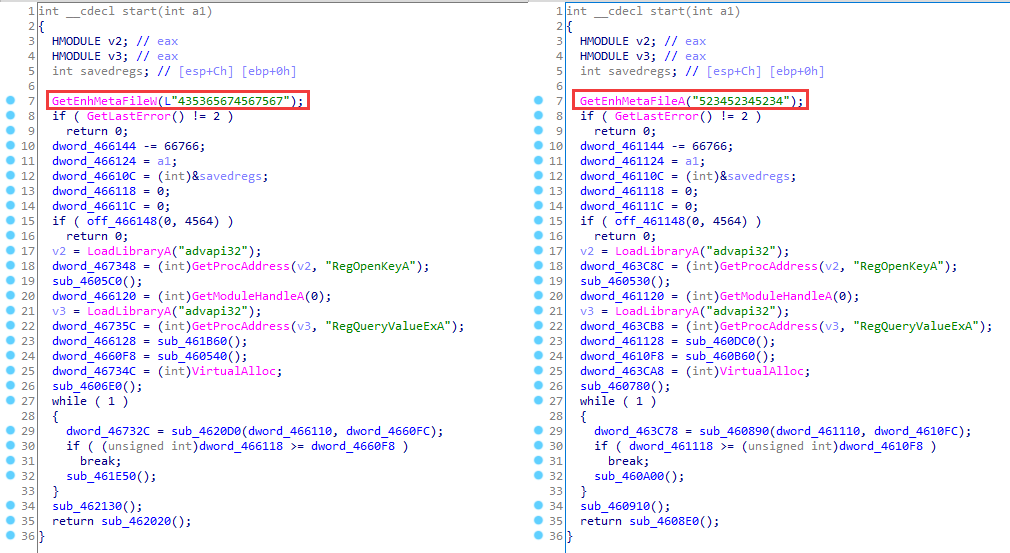Select variable dword_46111C
Screen dimensions: 1010x553
[622, 206]
